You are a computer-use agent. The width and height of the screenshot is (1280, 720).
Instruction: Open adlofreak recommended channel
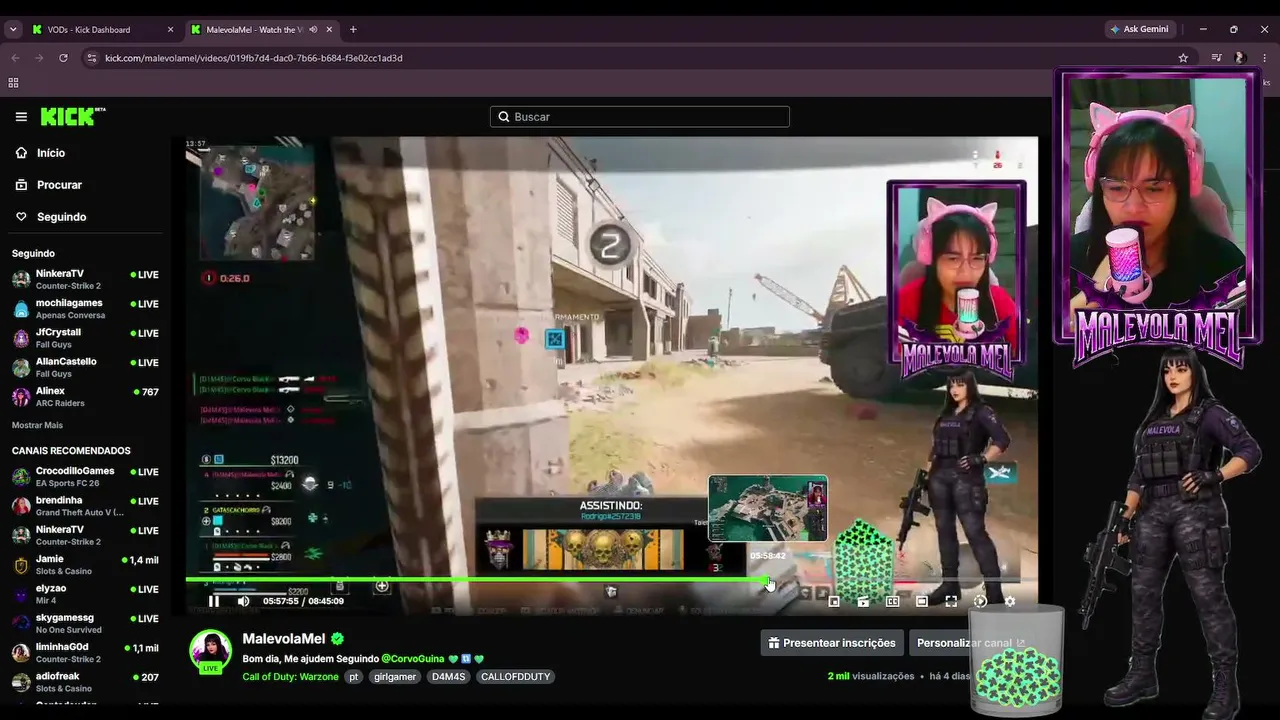point(85,682)
